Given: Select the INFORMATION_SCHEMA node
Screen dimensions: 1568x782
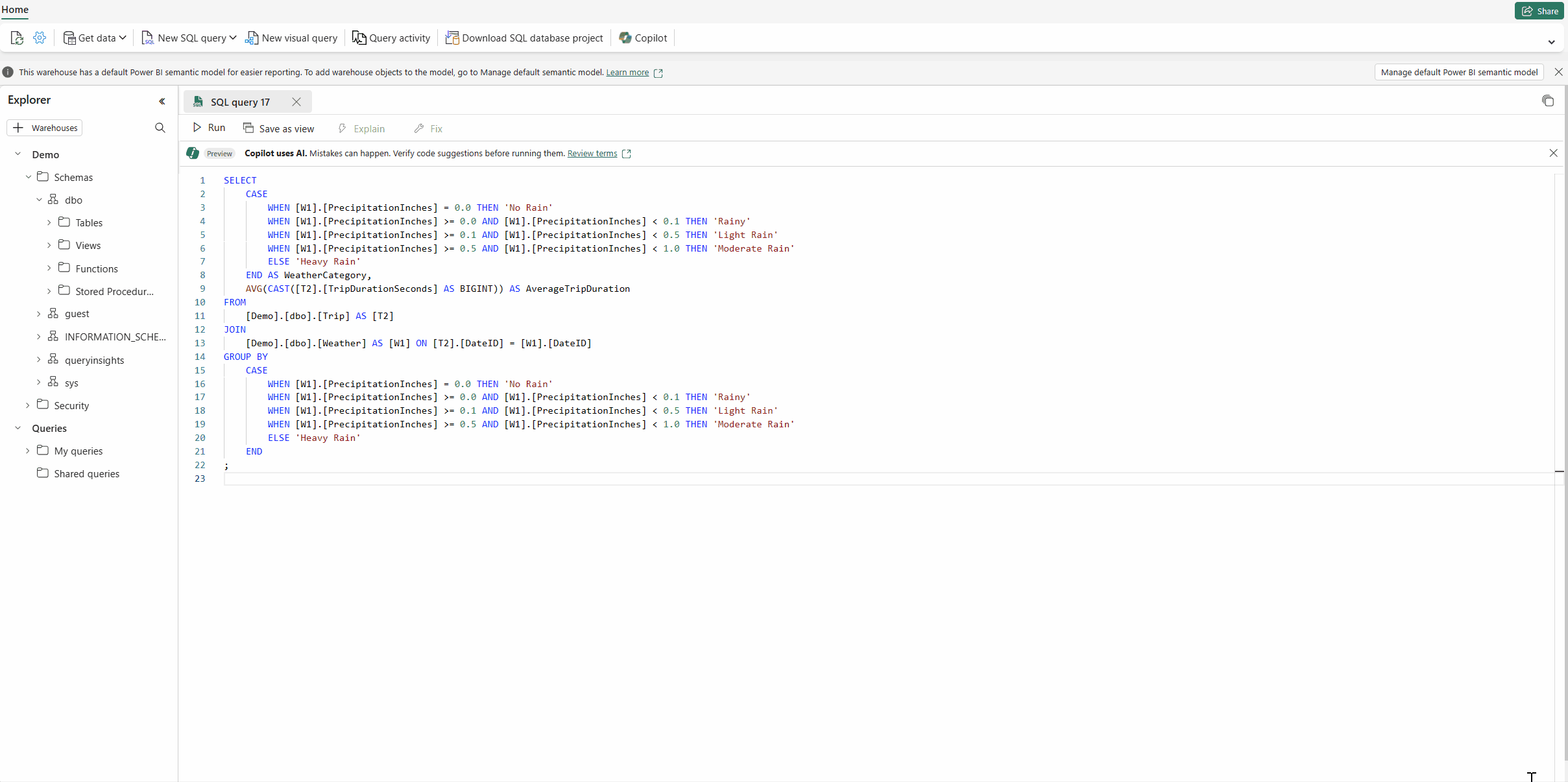Looking at the screenshot, I should pos(115,337).
